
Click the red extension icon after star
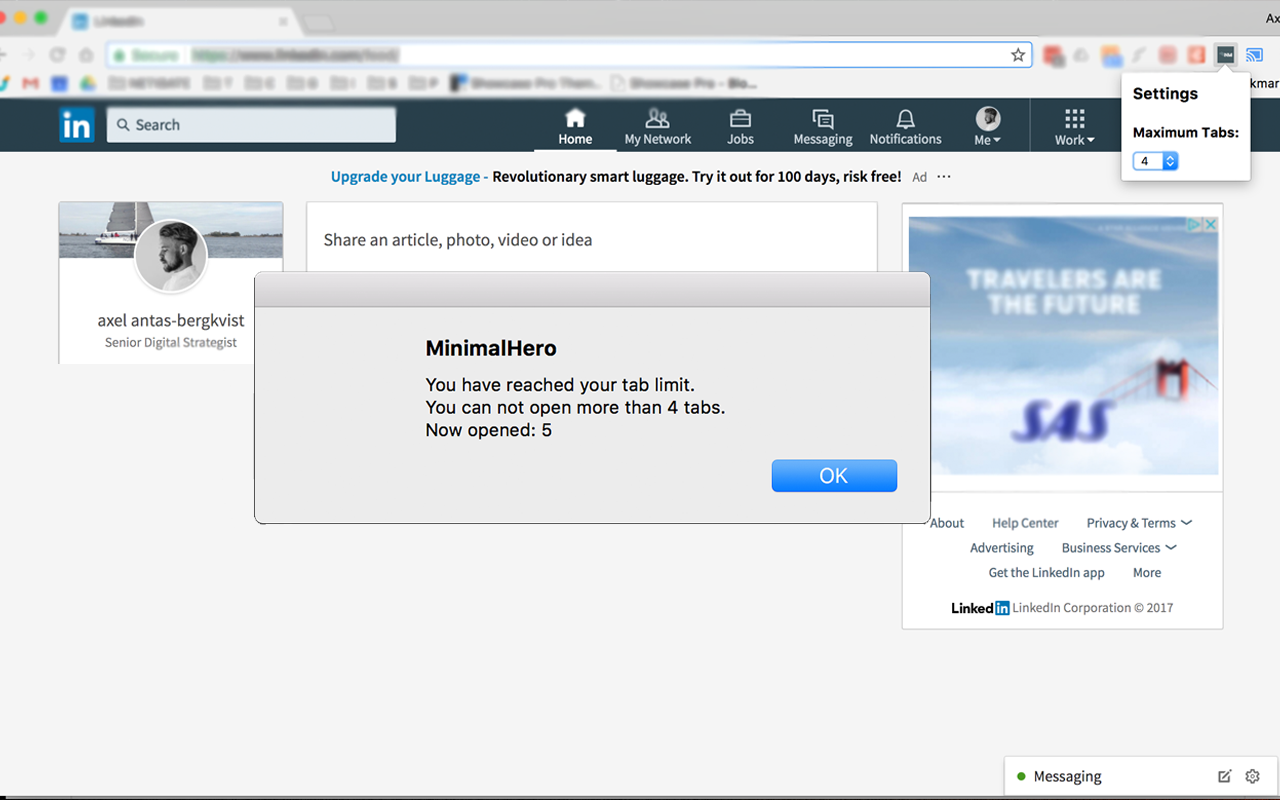1053,55
